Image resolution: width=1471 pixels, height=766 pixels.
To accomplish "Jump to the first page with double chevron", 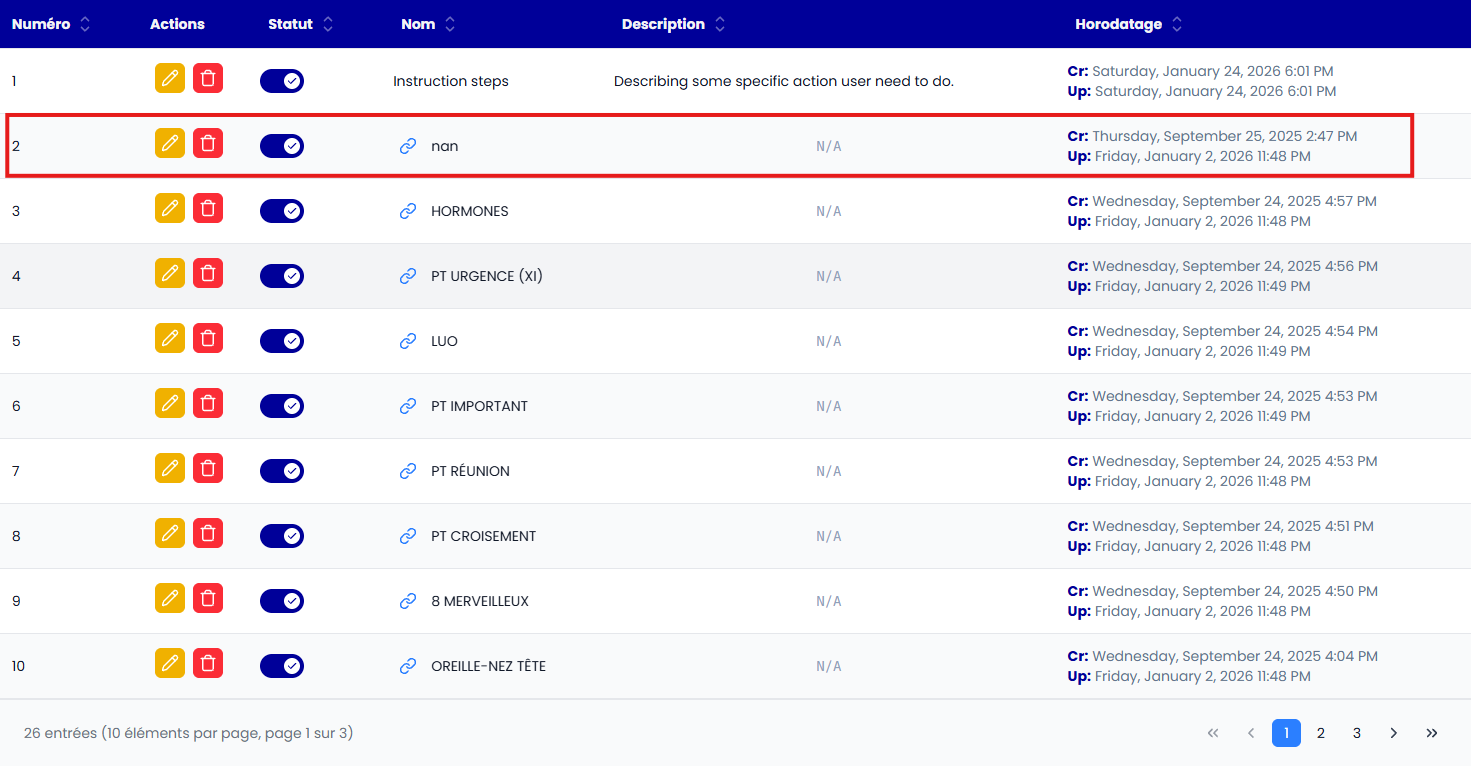I will (1213, 732).
